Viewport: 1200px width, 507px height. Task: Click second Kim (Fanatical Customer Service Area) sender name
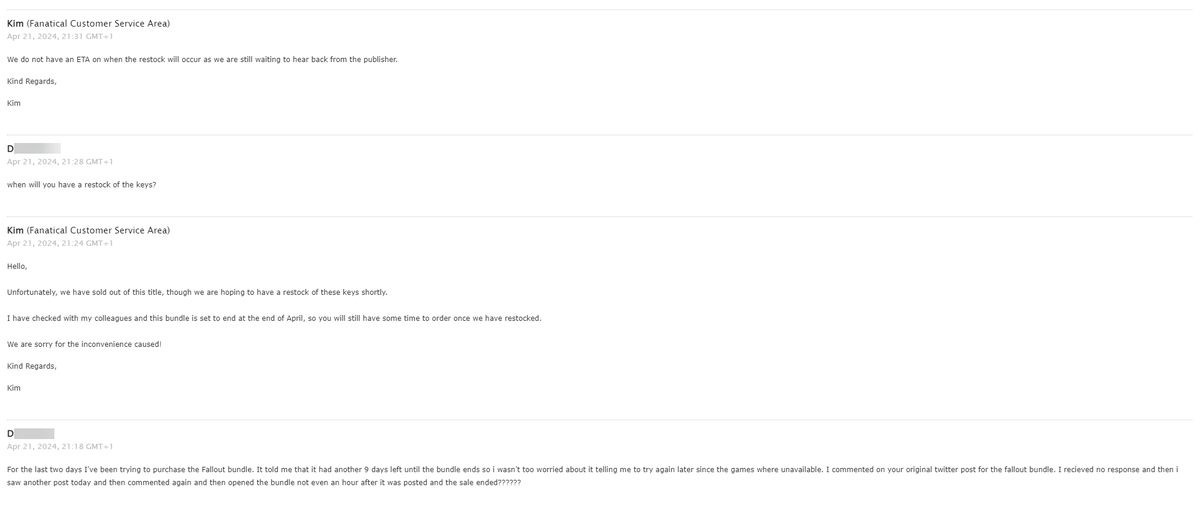(88, 230)
